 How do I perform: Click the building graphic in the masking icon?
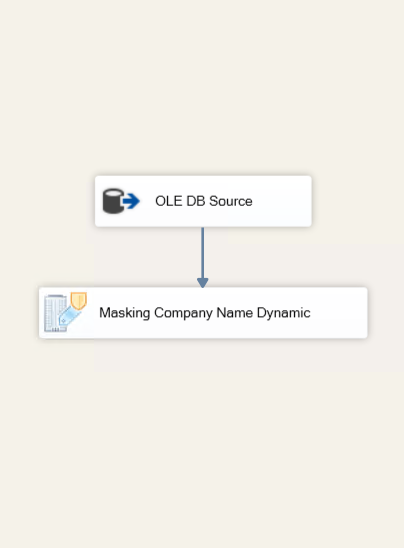54,313
